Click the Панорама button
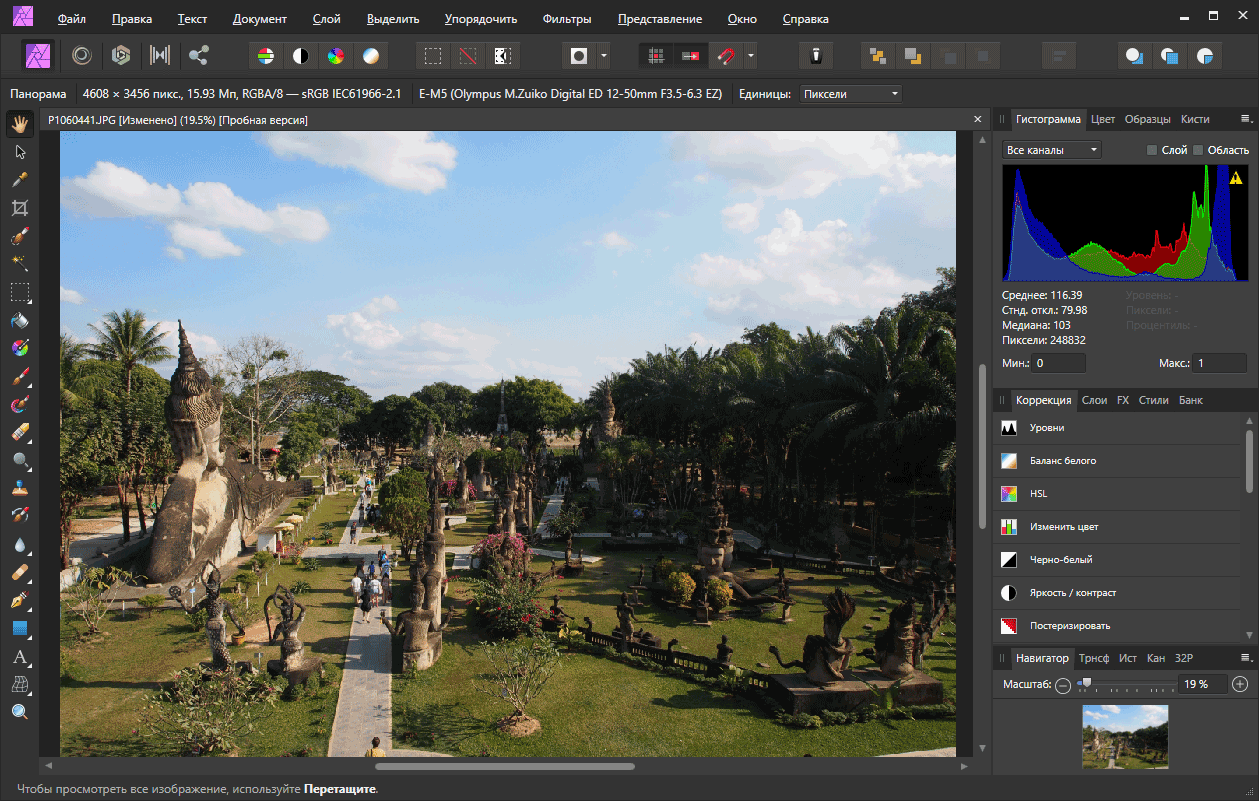 (x=38, y=94)
